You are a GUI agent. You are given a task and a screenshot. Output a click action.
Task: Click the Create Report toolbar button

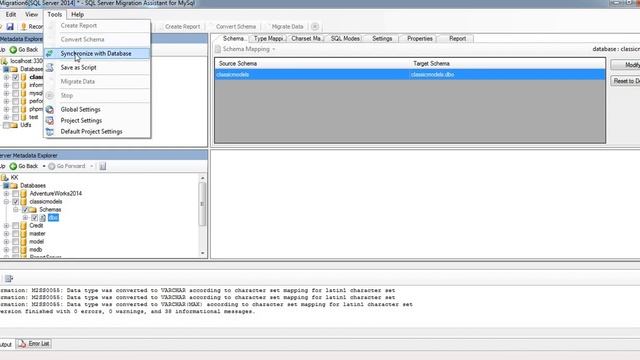(179, 27)
